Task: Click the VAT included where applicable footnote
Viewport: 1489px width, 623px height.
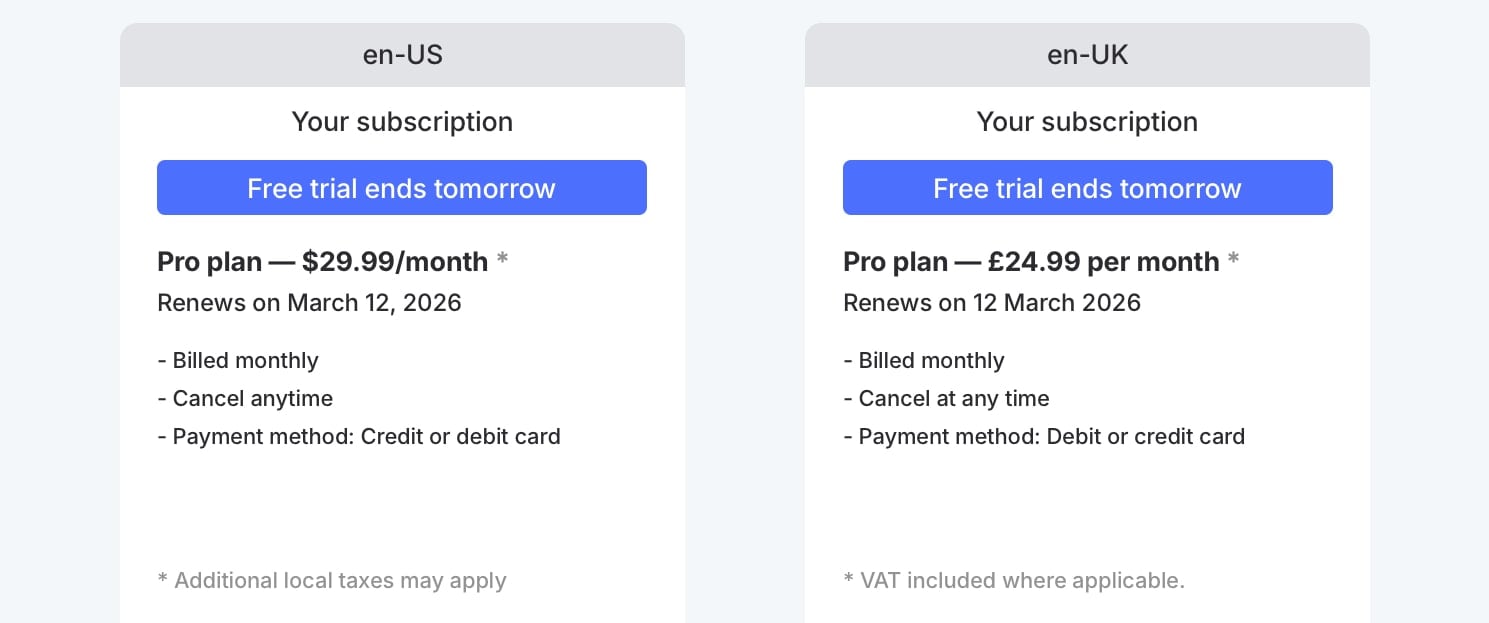Action: pos(1014,581)
